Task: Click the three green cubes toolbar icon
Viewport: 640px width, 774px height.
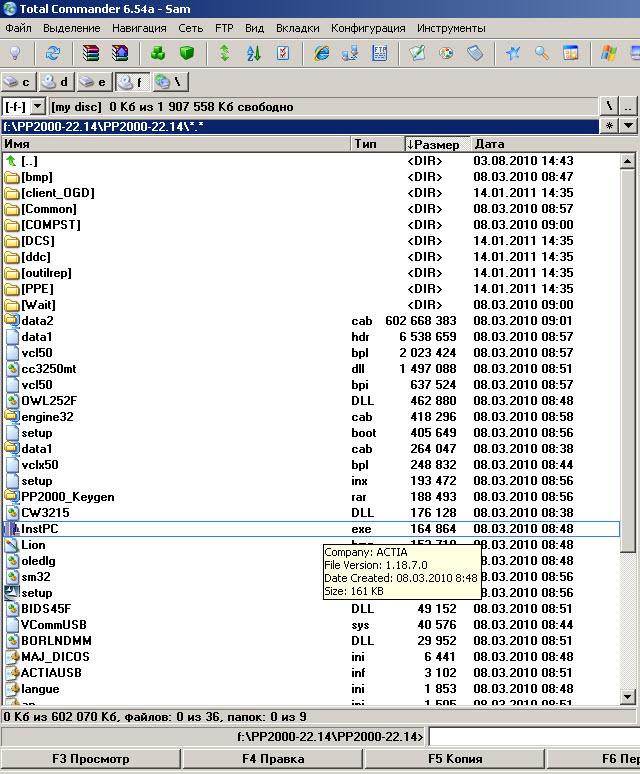Action: (158, 53)
